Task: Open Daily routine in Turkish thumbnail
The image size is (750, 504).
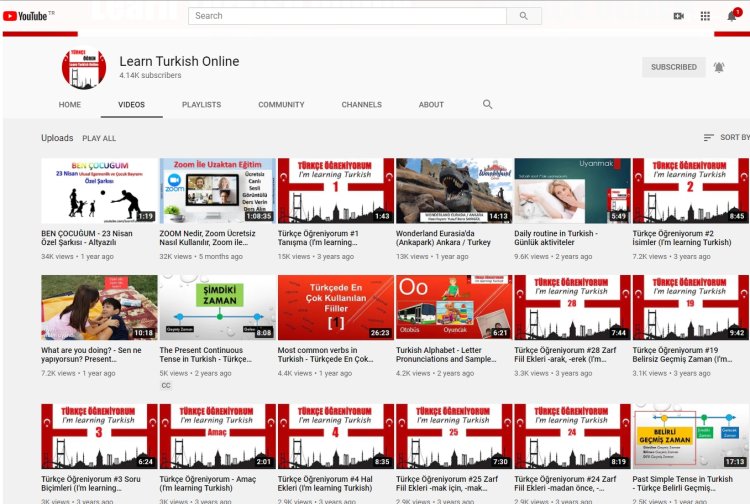Action: tap(572, 190)
